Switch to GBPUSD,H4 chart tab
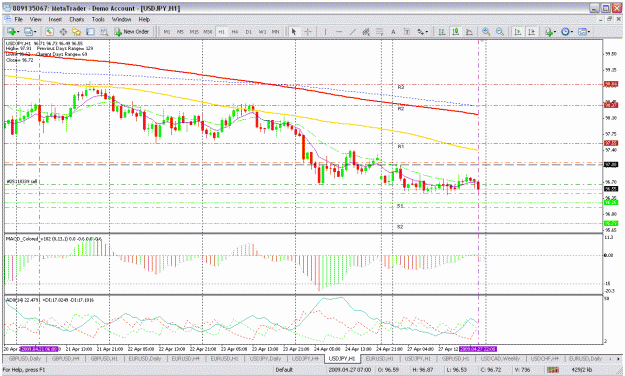Screen dimensions: 625x376 pos(65,358)
